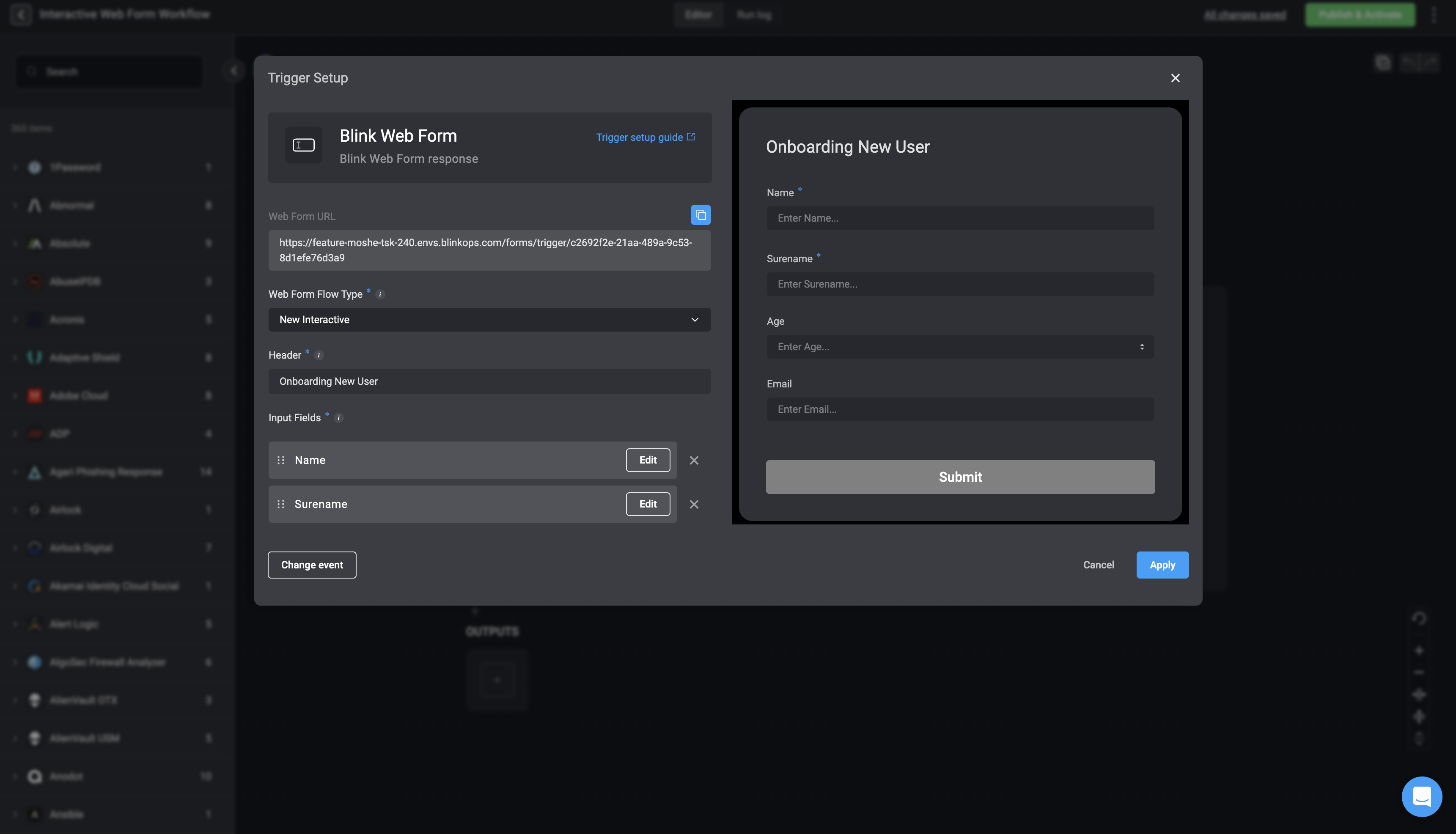
Task: Remove the Name input field
Action: 694,460
